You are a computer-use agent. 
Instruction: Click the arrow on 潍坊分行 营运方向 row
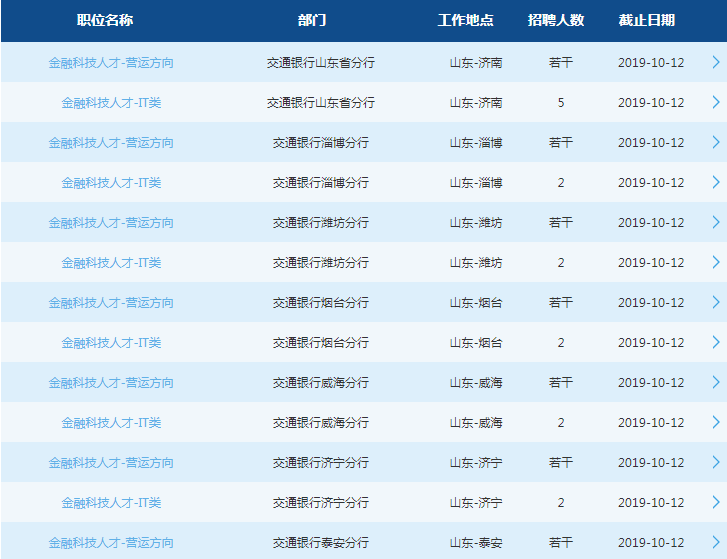tap(715, 222)
